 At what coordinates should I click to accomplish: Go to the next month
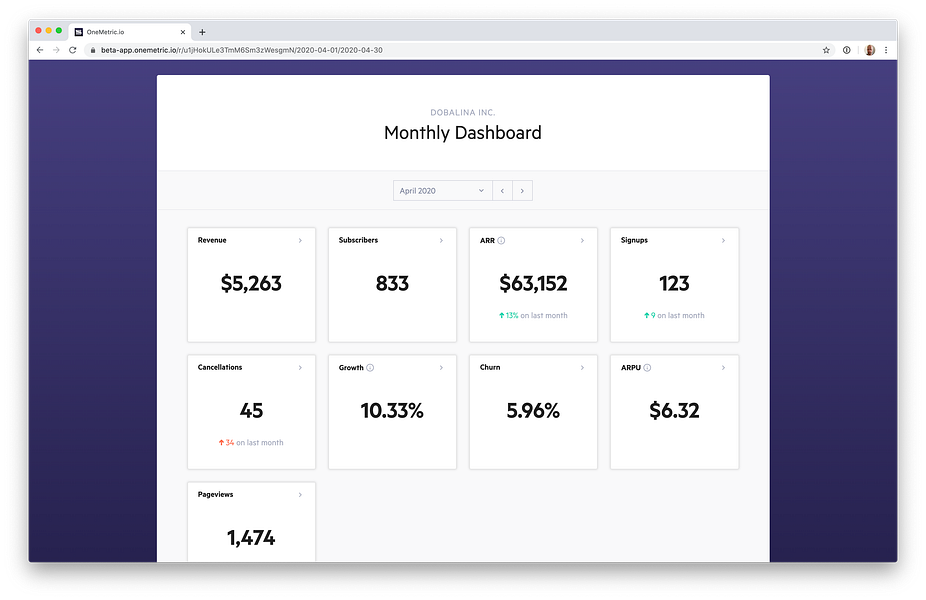pyautogui.click(x=522, y=191)
